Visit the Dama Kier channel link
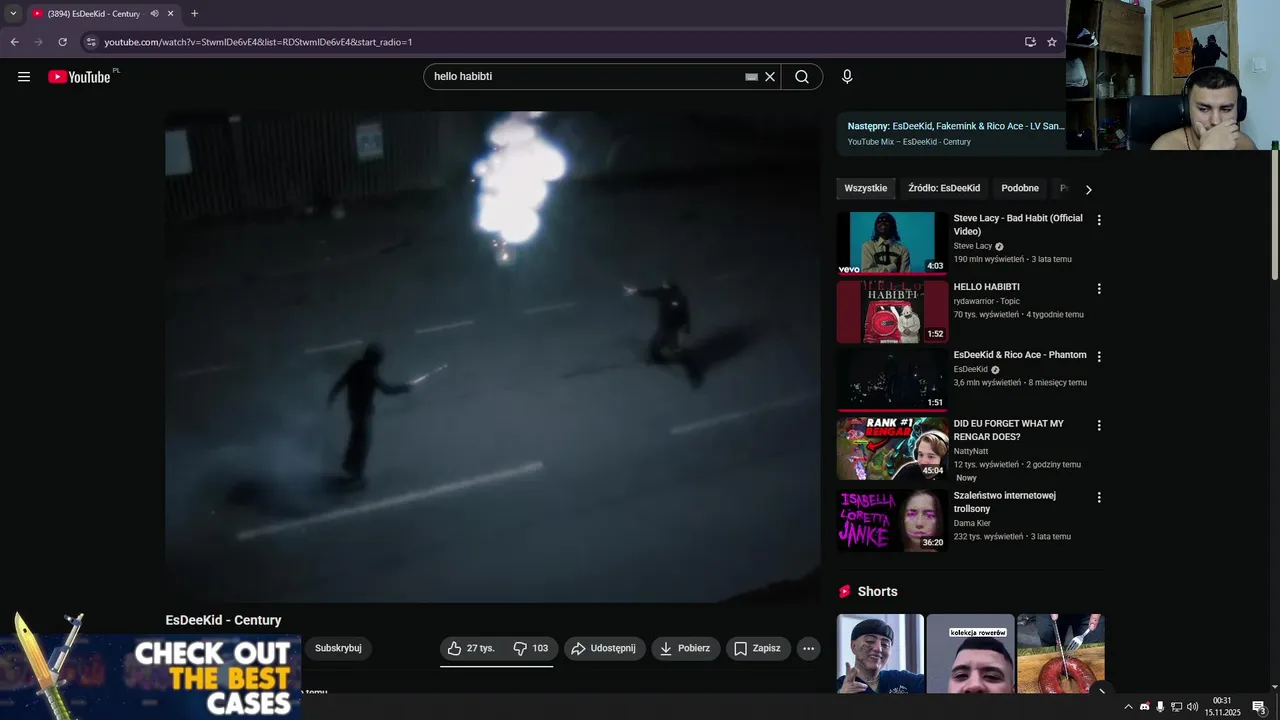Viewport: 1280px width, 720px height. (972, 523)
